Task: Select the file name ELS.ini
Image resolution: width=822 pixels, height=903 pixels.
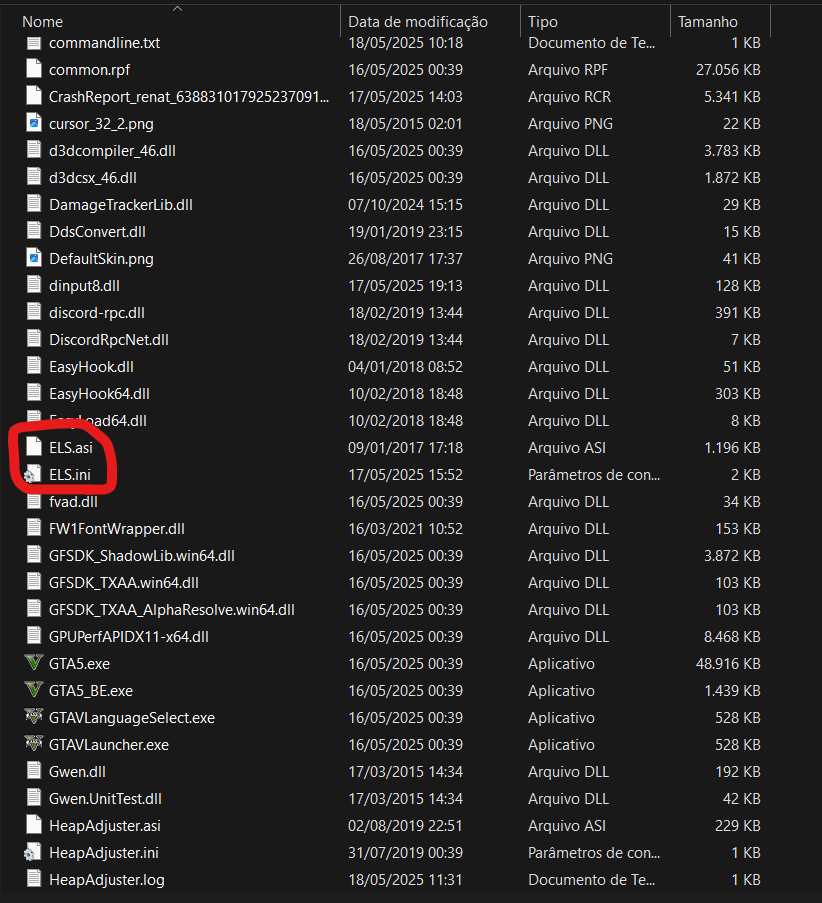Action: point(70,475)
